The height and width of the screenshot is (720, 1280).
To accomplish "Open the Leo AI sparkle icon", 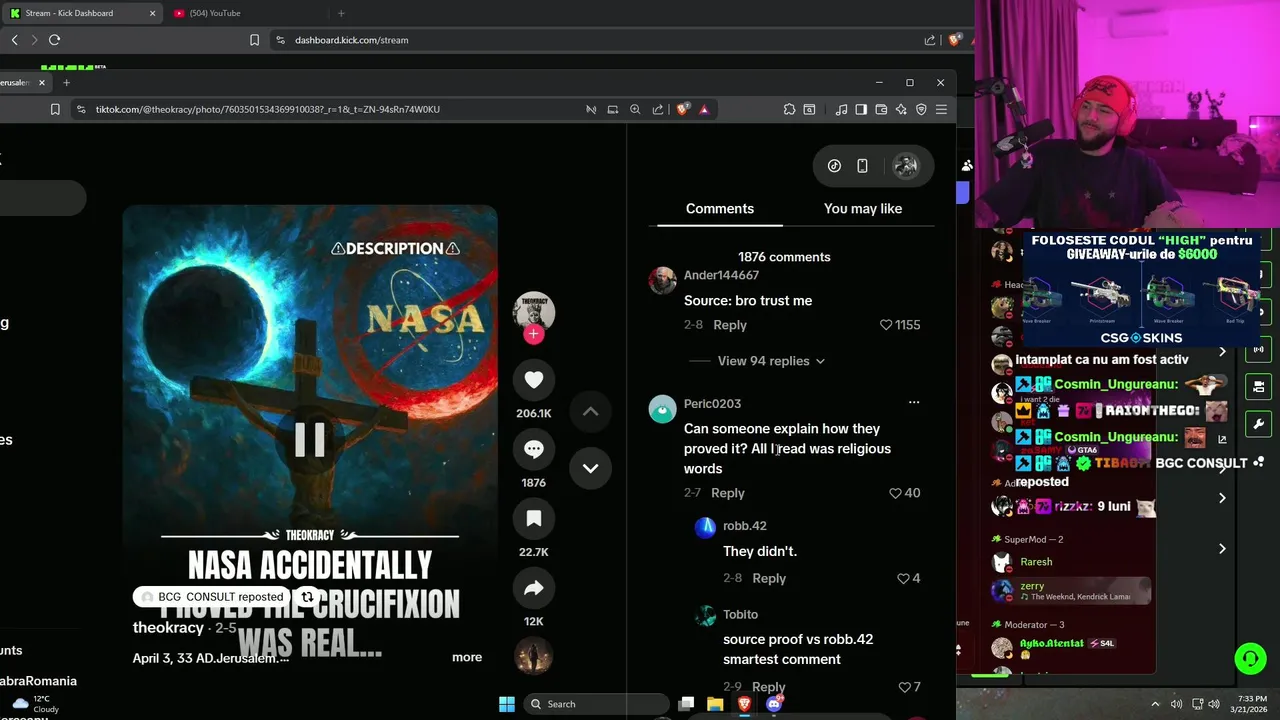I will pos(901,109).
